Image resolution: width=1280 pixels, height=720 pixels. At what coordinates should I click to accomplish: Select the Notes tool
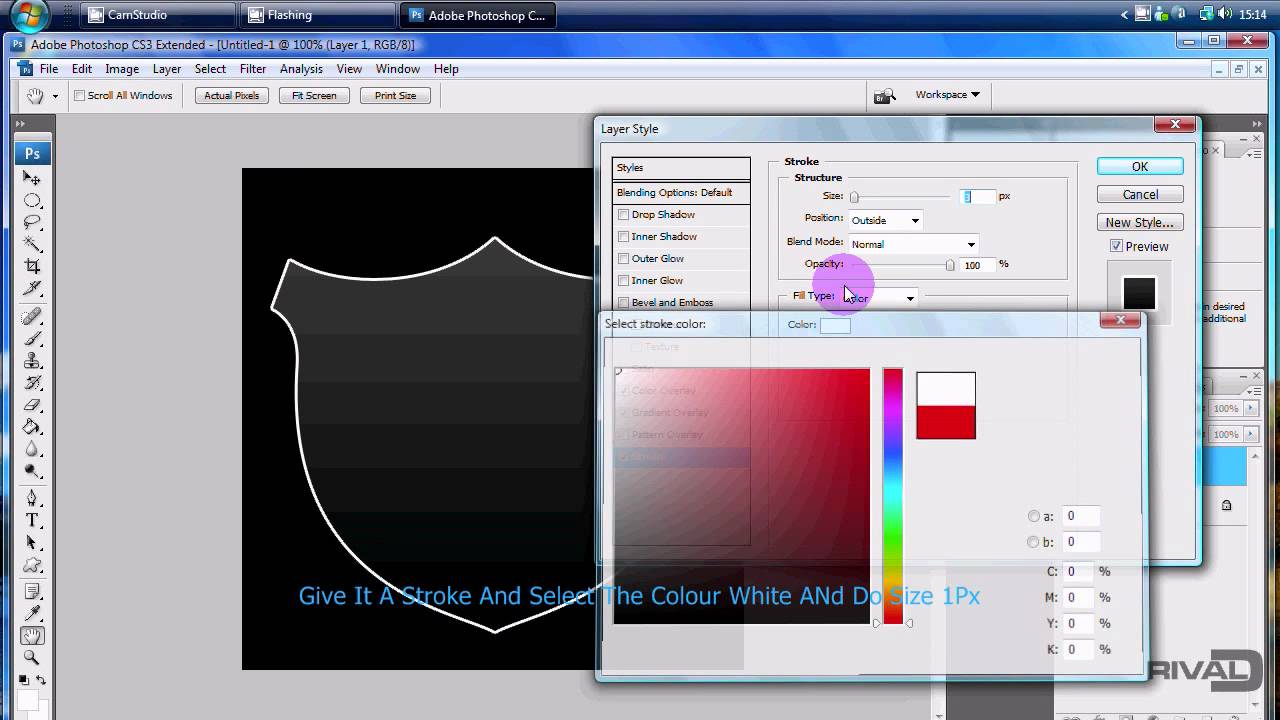coord(32,591)
